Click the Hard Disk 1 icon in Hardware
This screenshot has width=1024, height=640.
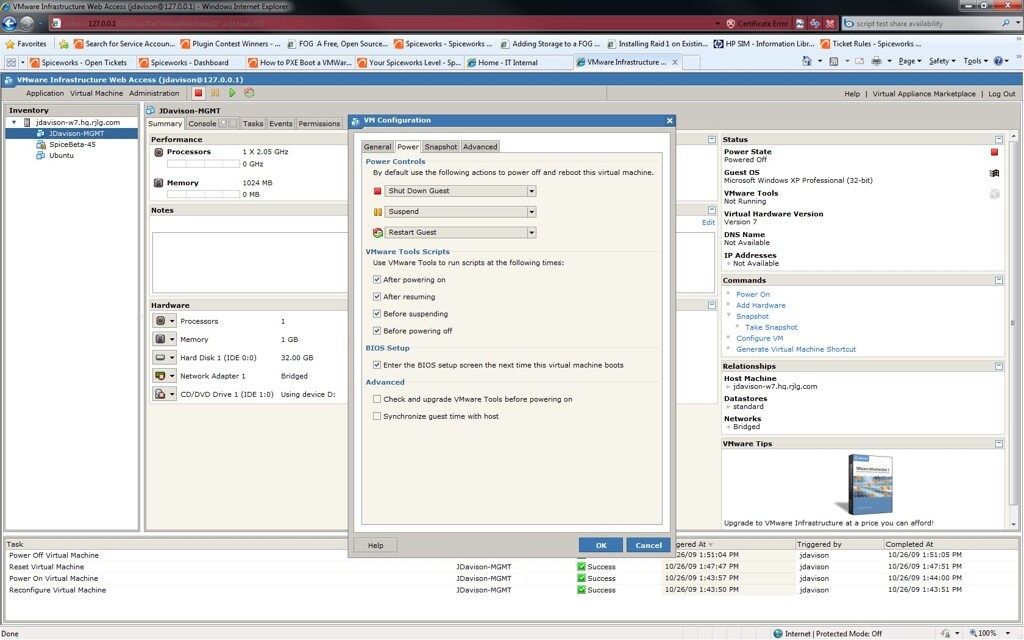point(162,357)
